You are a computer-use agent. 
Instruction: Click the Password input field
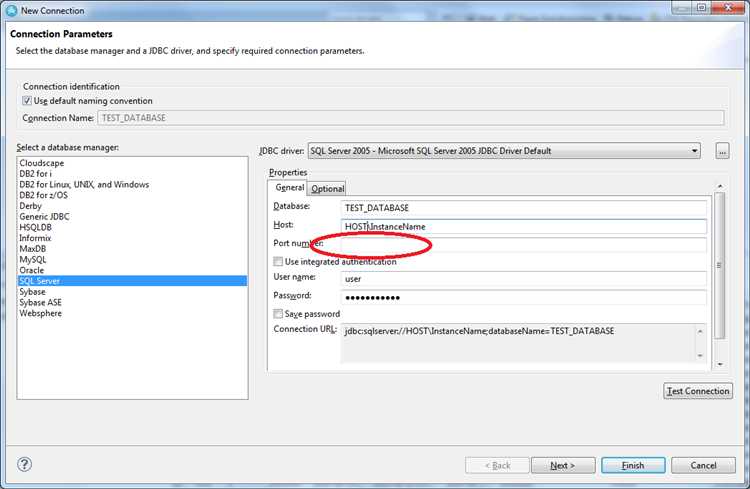(524, 297)
